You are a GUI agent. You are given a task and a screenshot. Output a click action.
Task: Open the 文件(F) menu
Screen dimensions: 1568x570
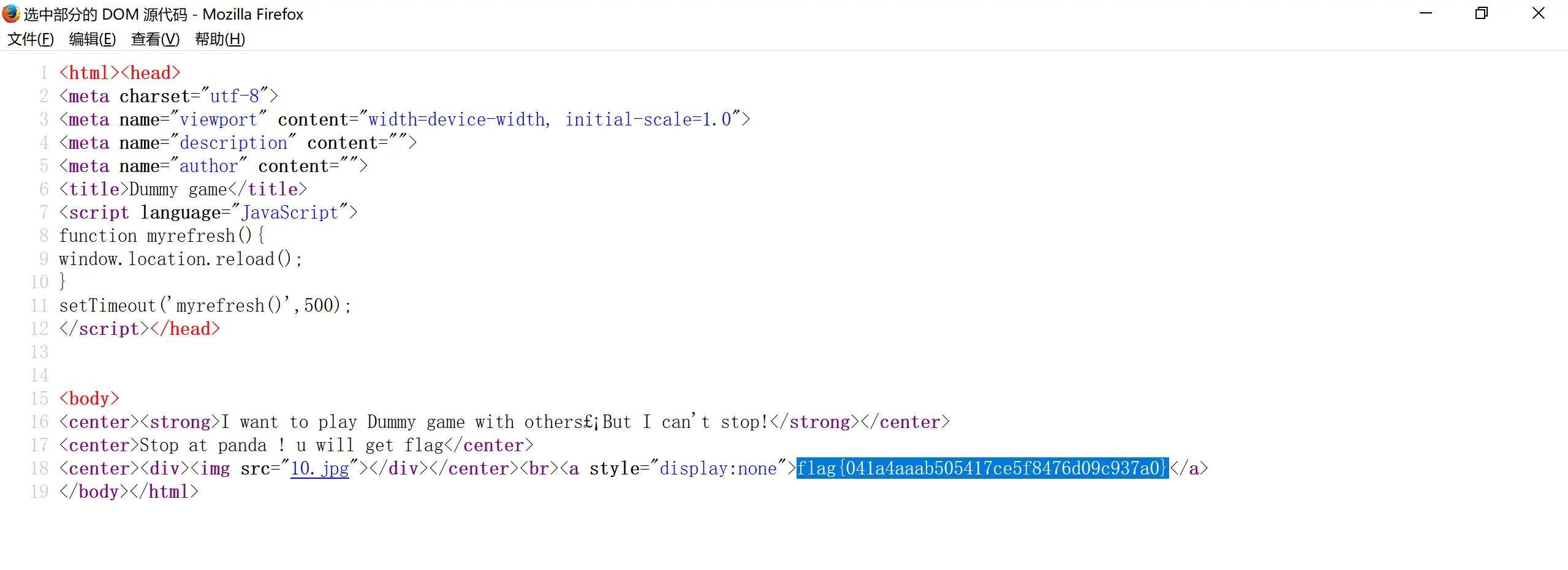31,39
